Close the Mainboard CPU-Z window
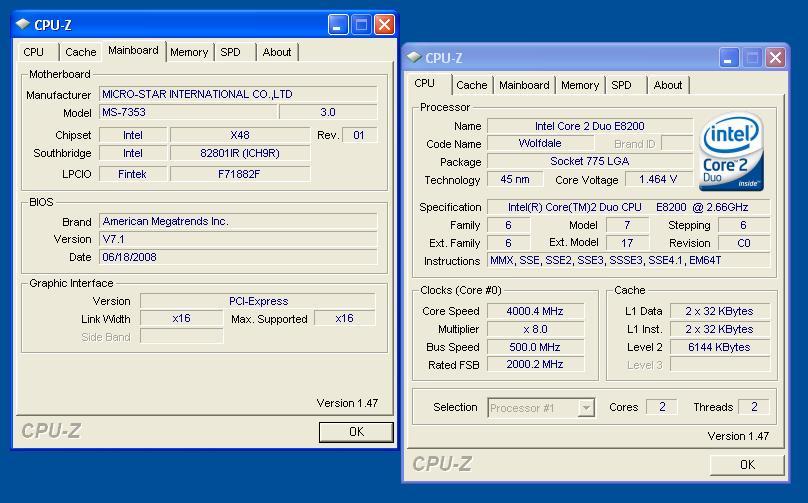This screenshot has width=808, height=503. point(384,24)
